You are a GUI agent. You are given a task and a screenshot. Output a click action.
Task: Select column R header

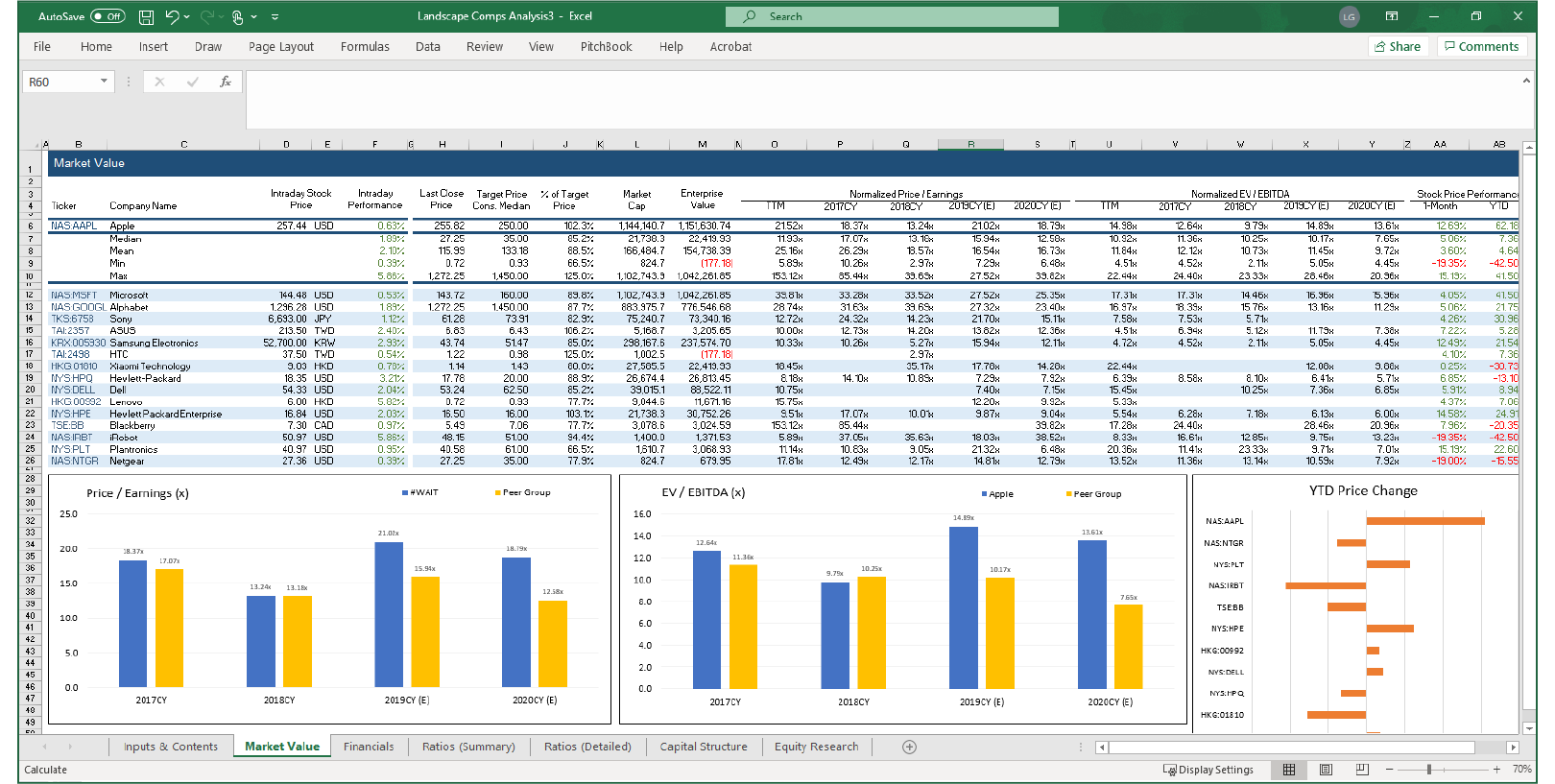(x=970, y=145)
